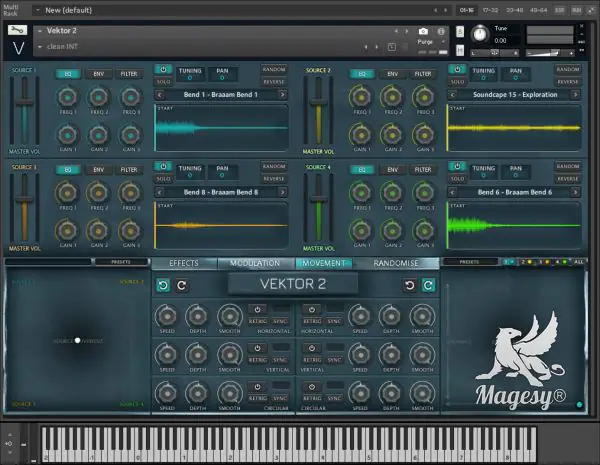Toggle right Circular movement power button
The width and height of the screenshot is (600, 465).
coord(312,387)
